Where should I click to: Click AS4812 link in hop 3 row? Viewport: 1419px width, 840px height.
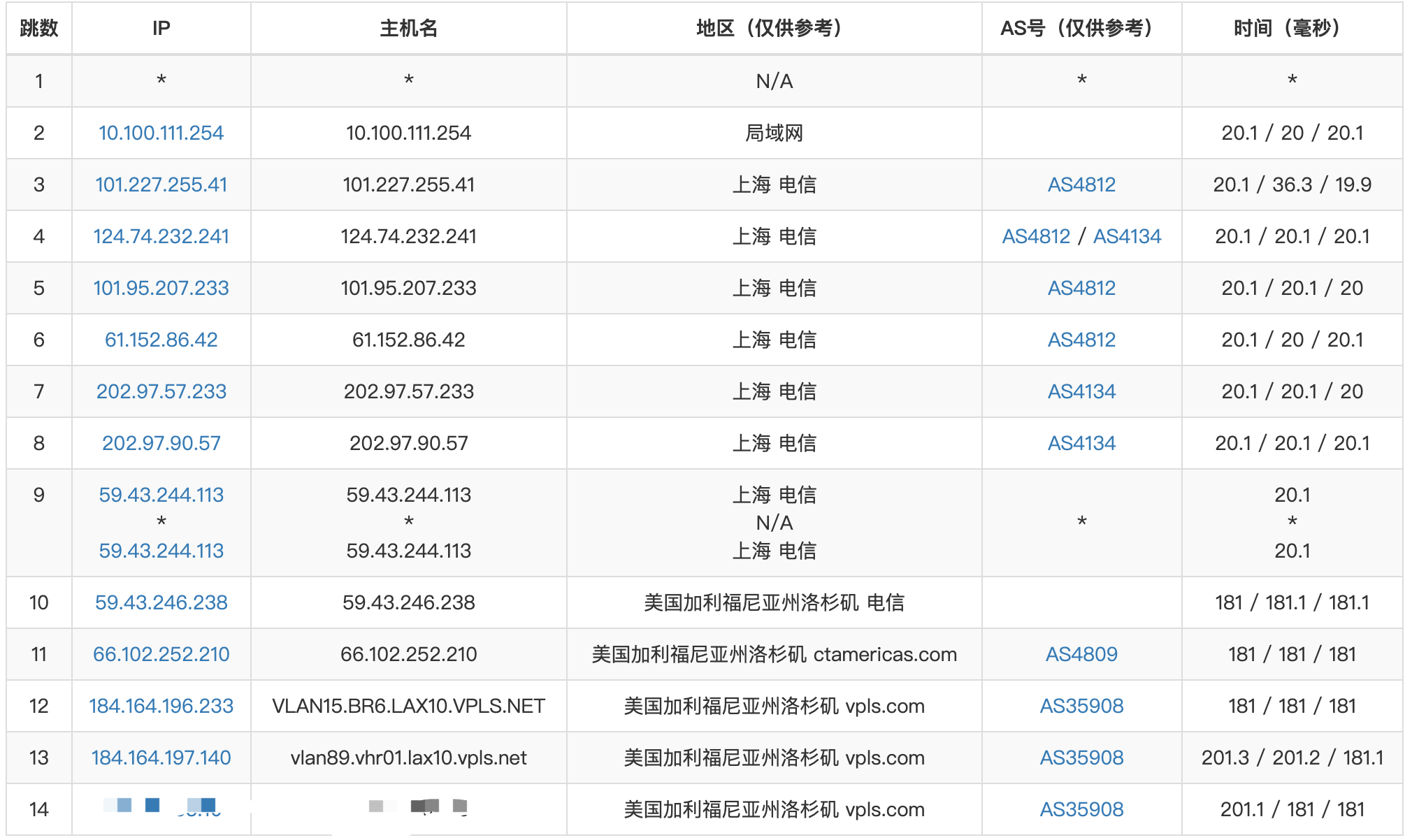pyautogui.click(x=1081, y=184)
